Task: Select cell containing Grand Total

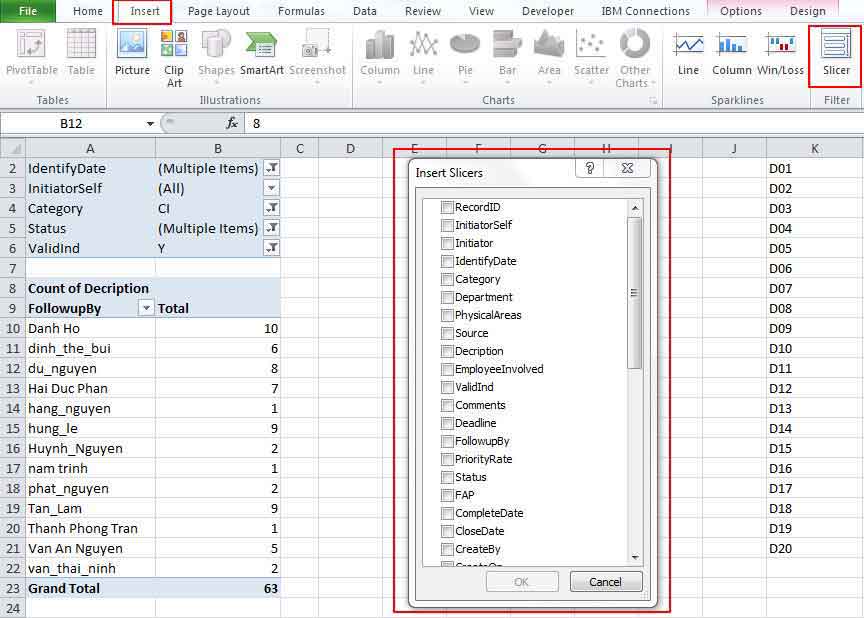Action: (90, 588)
